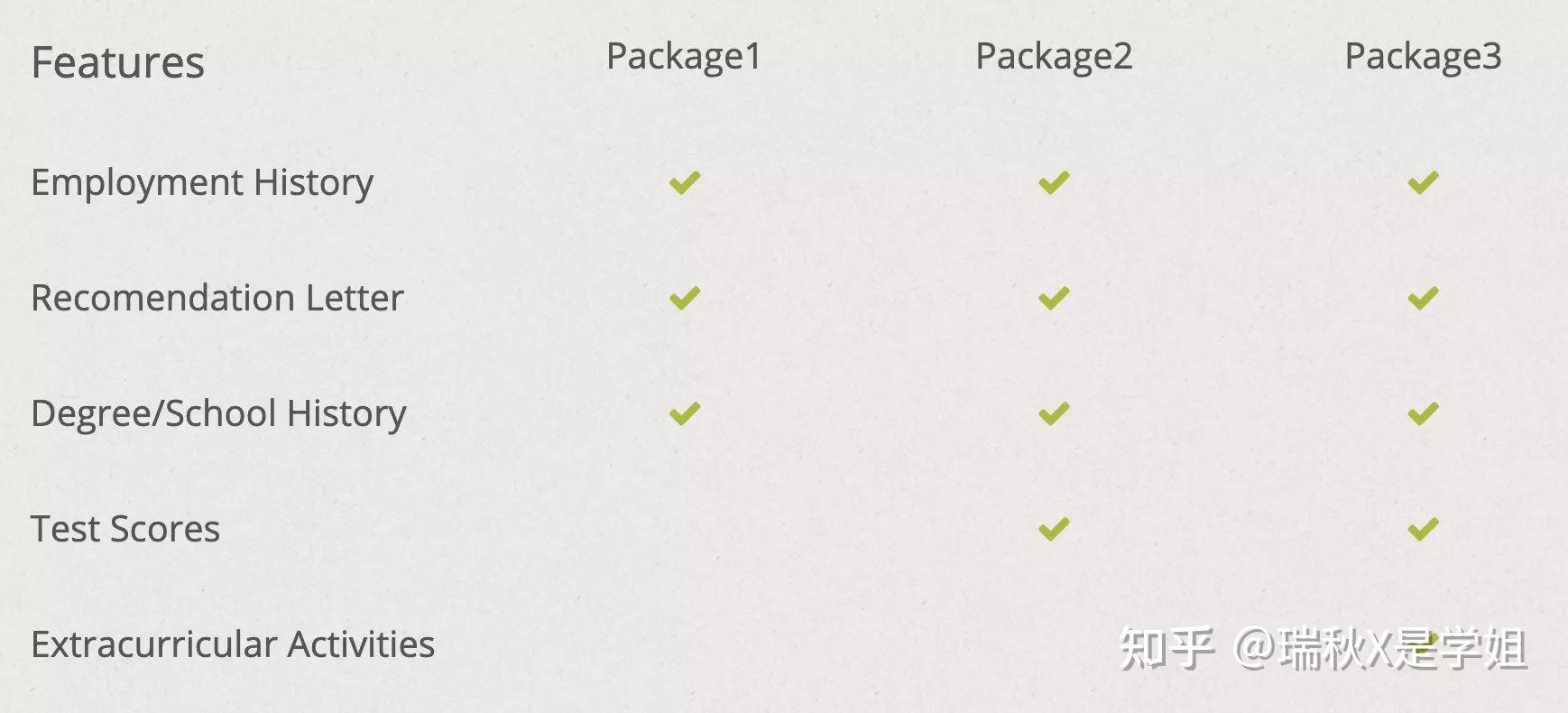Click the Recomendation Letter row label
1568x713 pixels.
tap(217, 298)
